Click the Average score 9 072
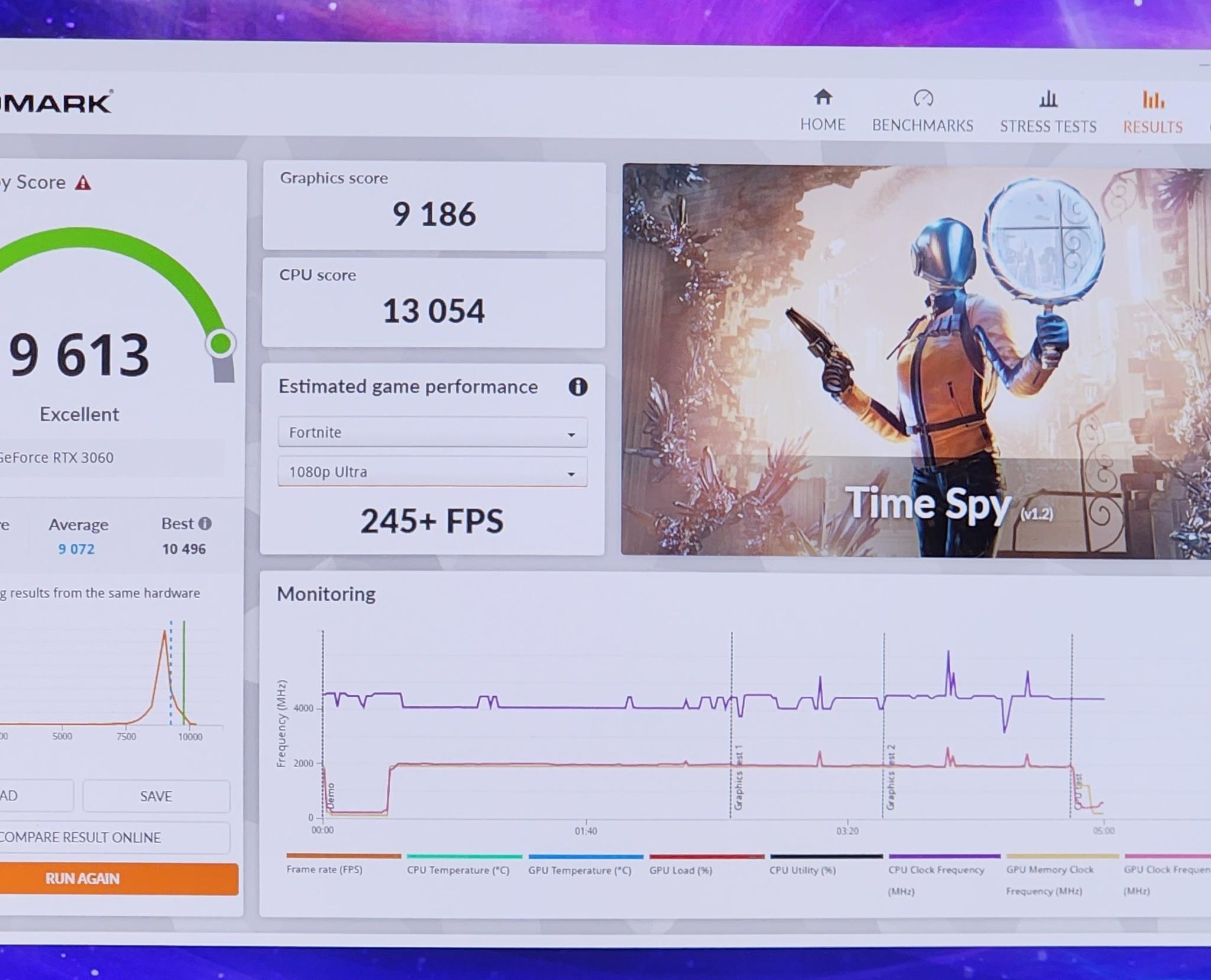Viewport: 1211px width, 980px height. pyautogui.click(x=76, y=549)
